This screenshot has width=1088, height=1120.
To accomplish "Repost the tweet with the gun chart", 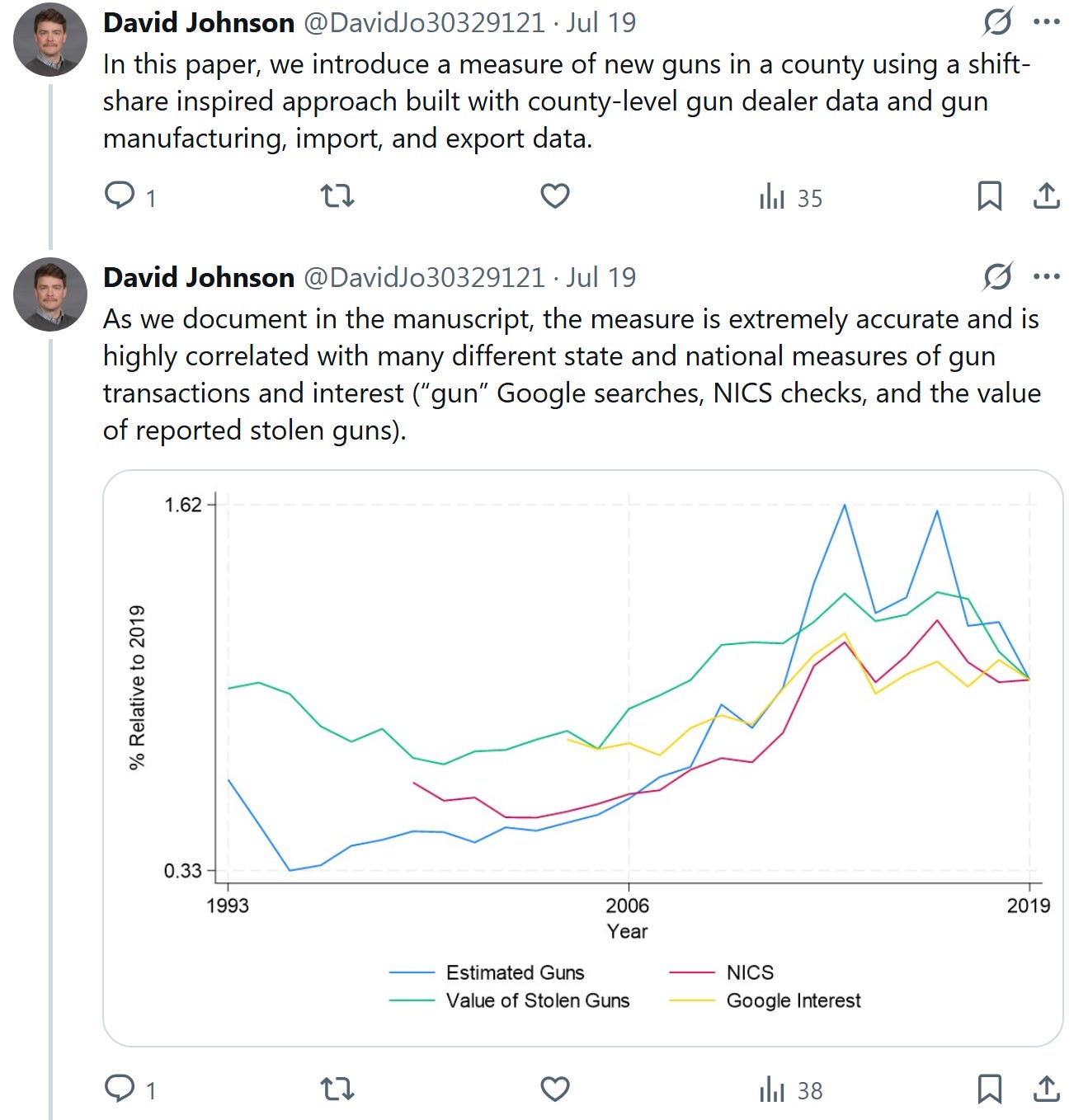I will [x=337, y=1089].
